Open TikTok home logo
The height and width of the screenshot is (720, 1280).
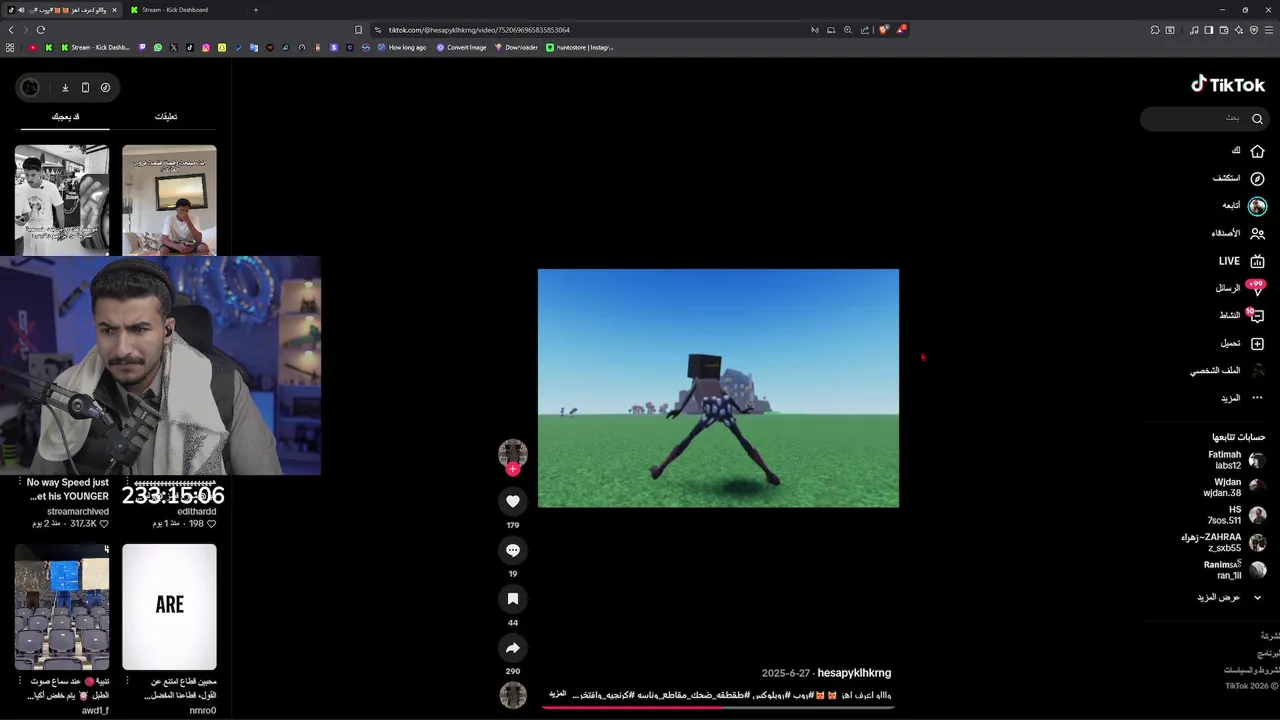point(1228,85)
